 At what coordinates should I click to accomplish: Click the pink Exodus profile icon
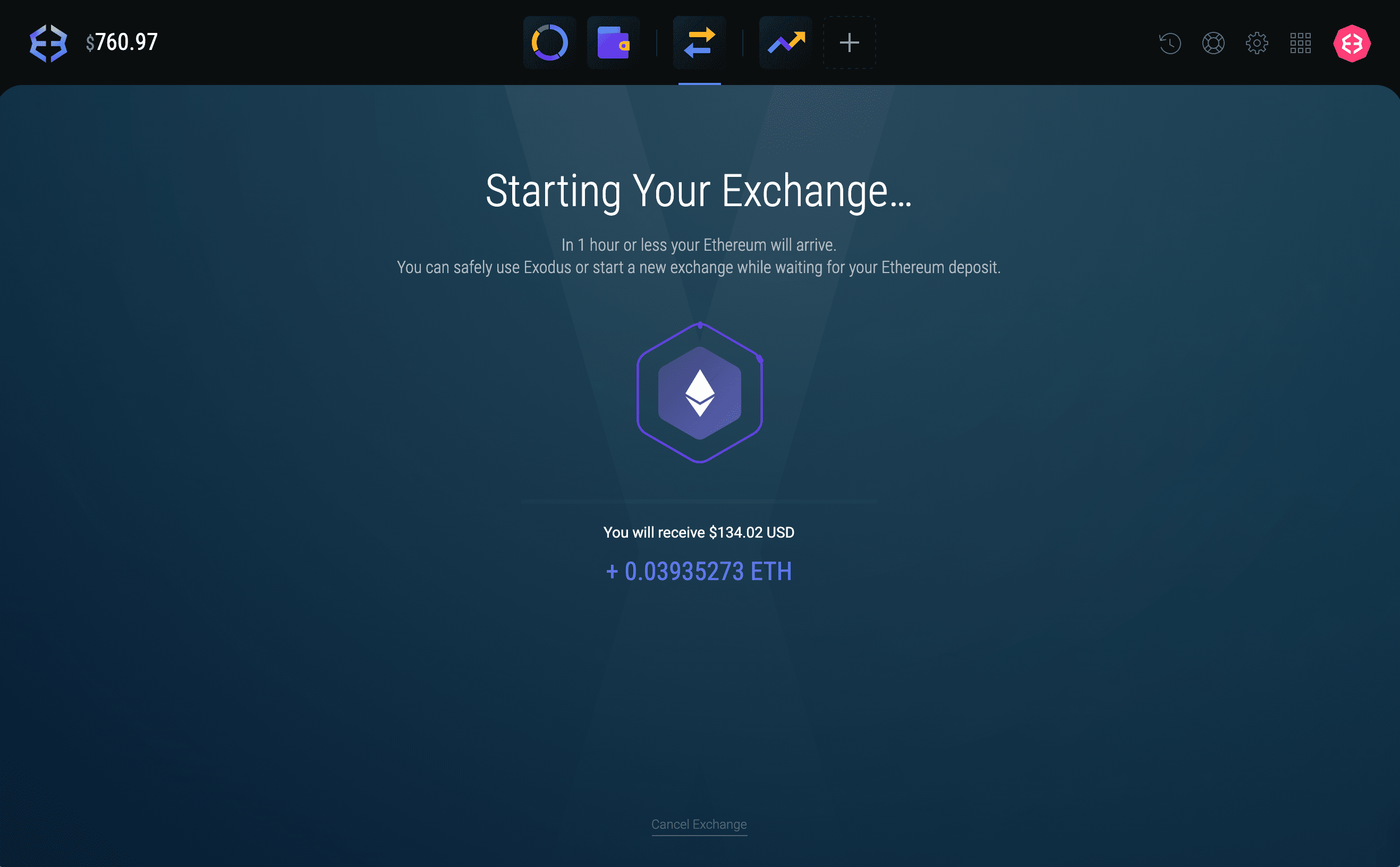[1352, 43]
